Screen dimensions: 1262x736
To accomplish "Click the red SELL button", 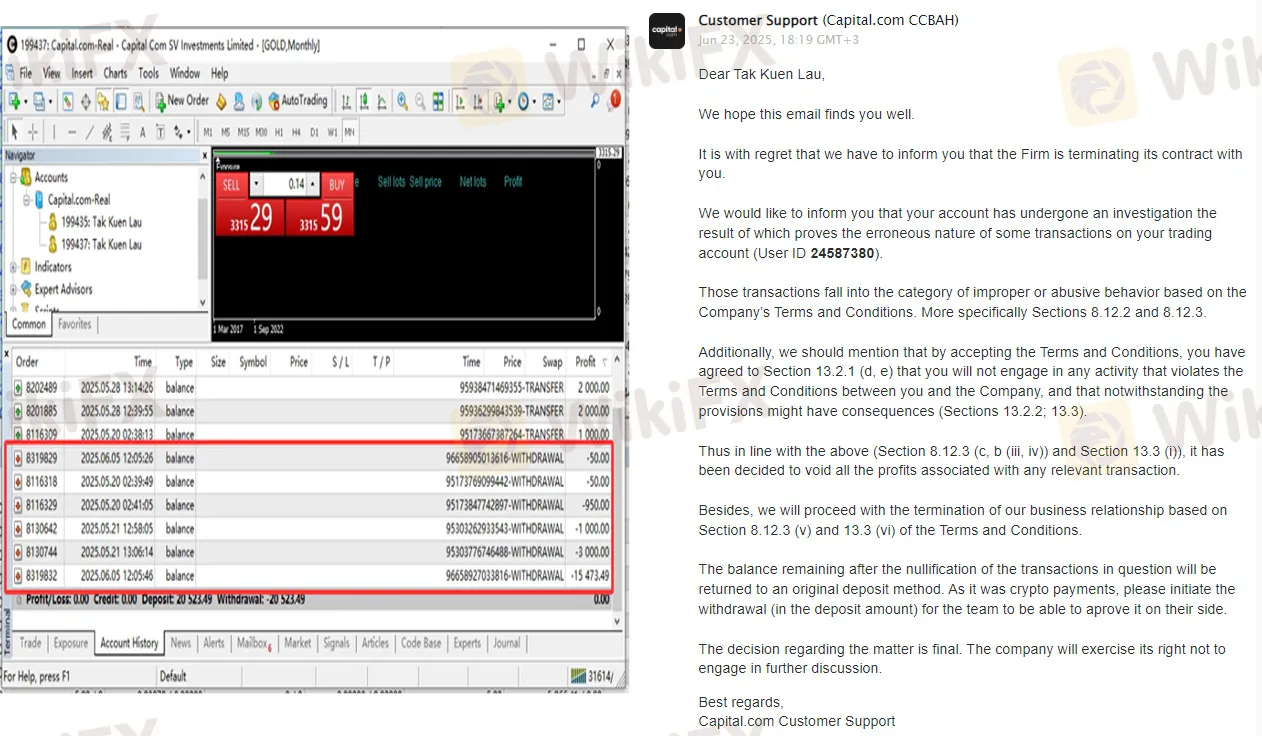I will 231,185.
